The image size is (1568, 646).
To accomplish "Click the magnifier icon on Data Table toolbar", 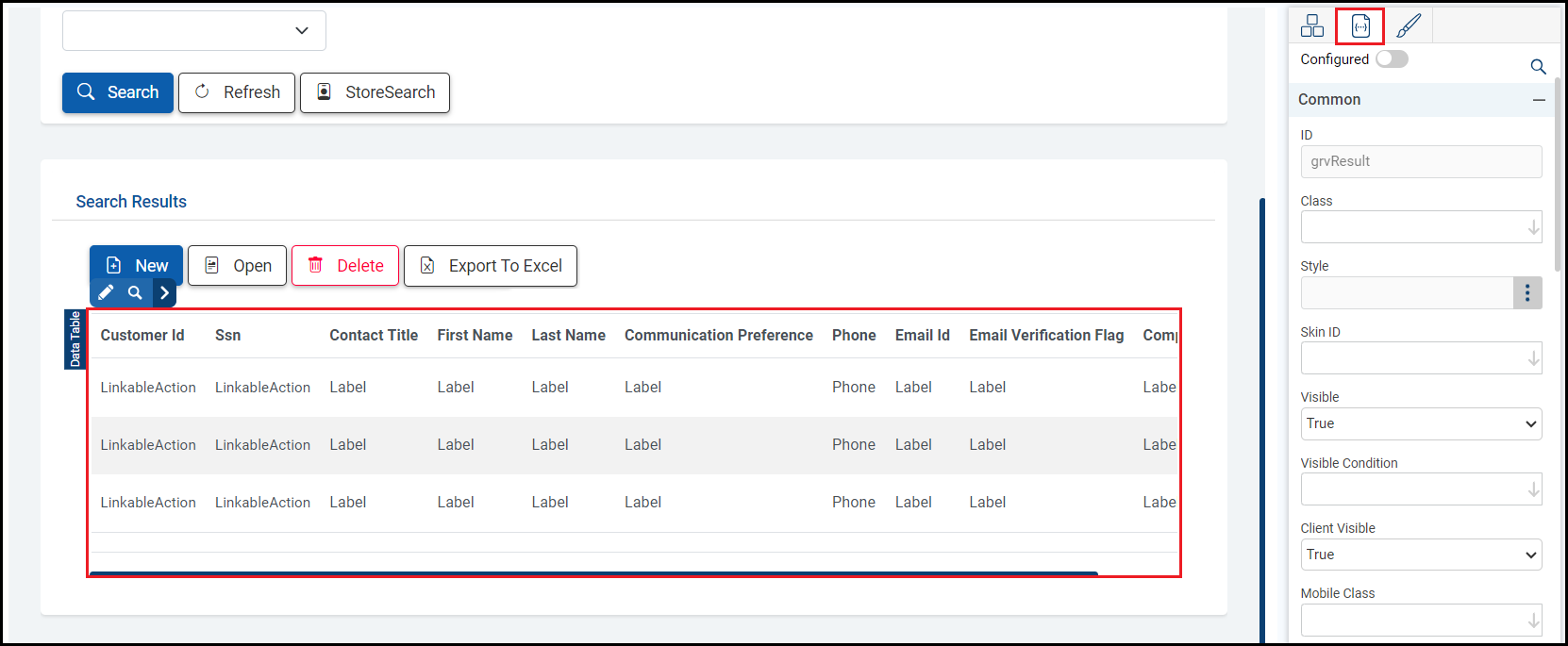I will click(x=135, y=292).
